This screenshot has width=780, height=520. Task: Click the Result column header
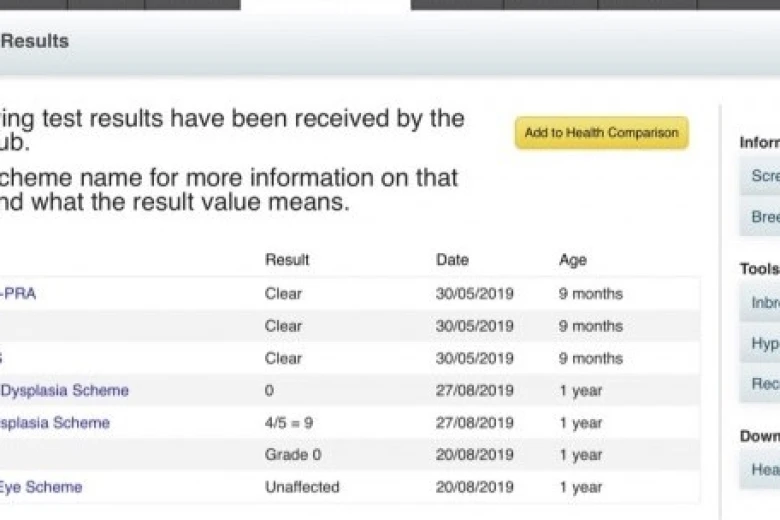[x=287, y=260]
